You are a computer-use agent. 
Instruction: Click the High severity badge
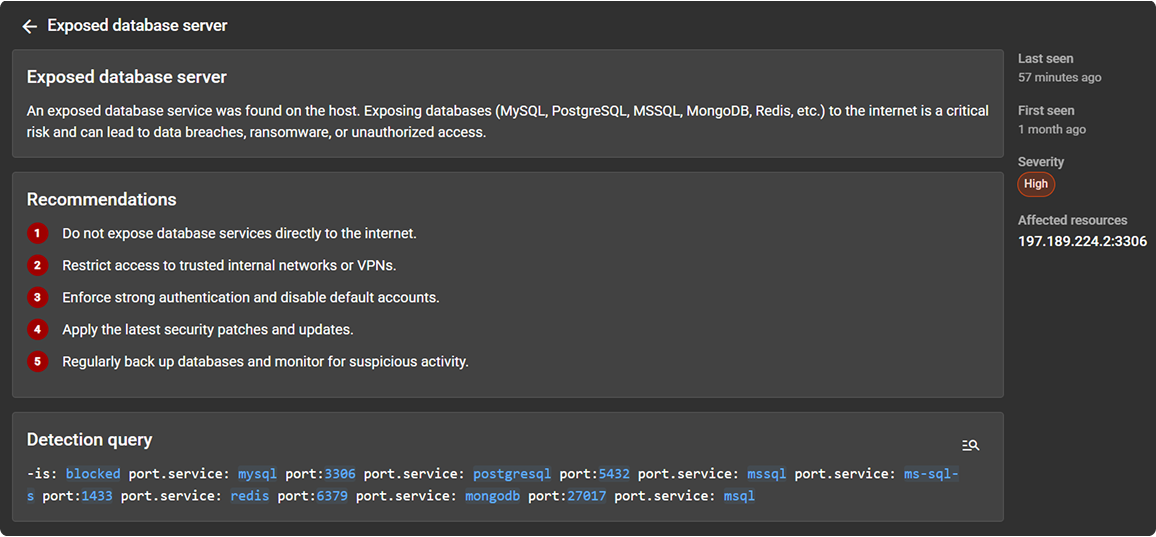tap(1036, 184)
